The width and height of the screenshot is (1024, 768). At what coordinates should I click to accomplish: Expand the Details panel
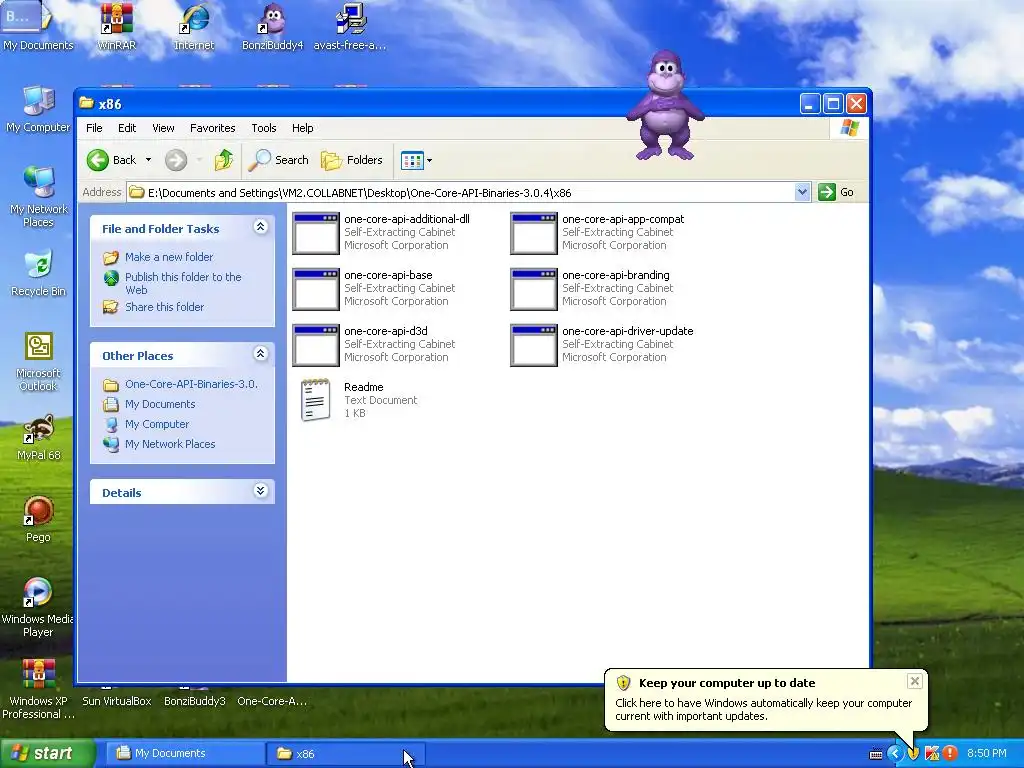(x=261, y=491)
